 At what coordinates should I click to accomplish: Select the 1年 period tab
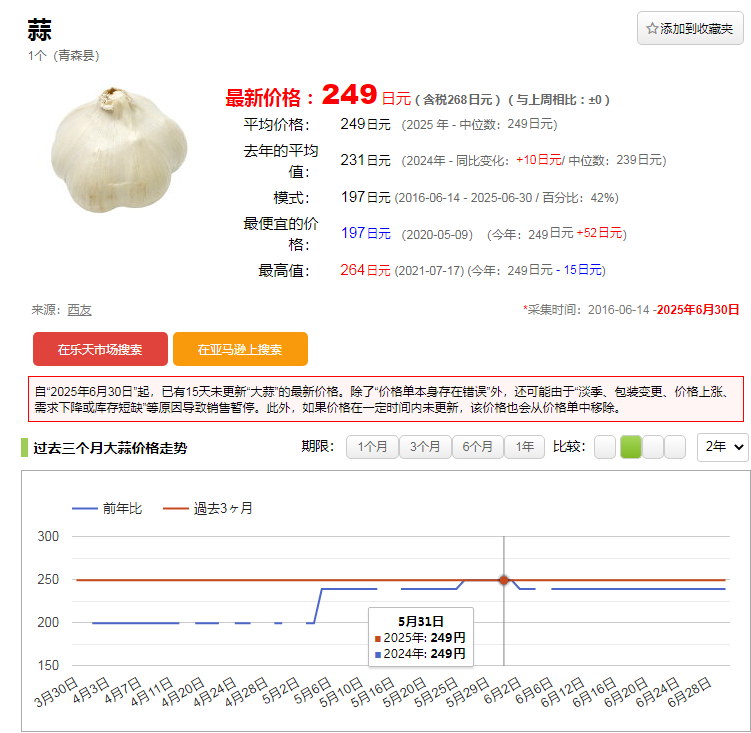[524, 447]
